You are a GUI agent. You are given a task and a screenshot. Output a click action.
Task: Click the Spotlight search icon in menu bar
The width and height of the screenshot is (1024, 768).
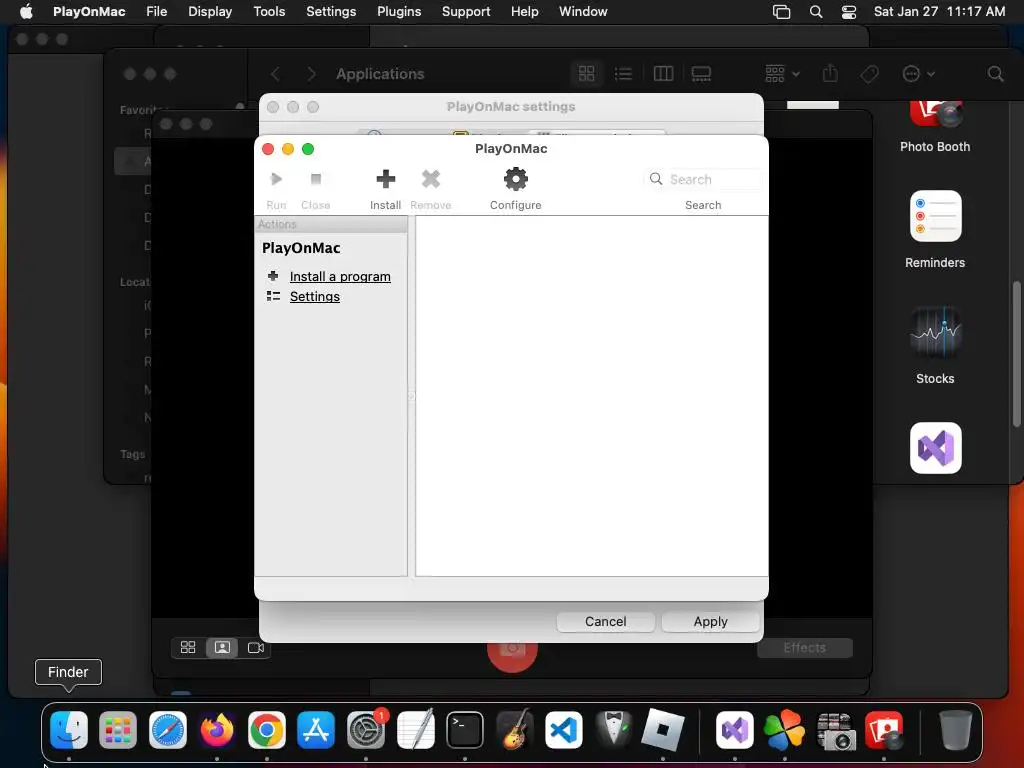coord(816,11)
